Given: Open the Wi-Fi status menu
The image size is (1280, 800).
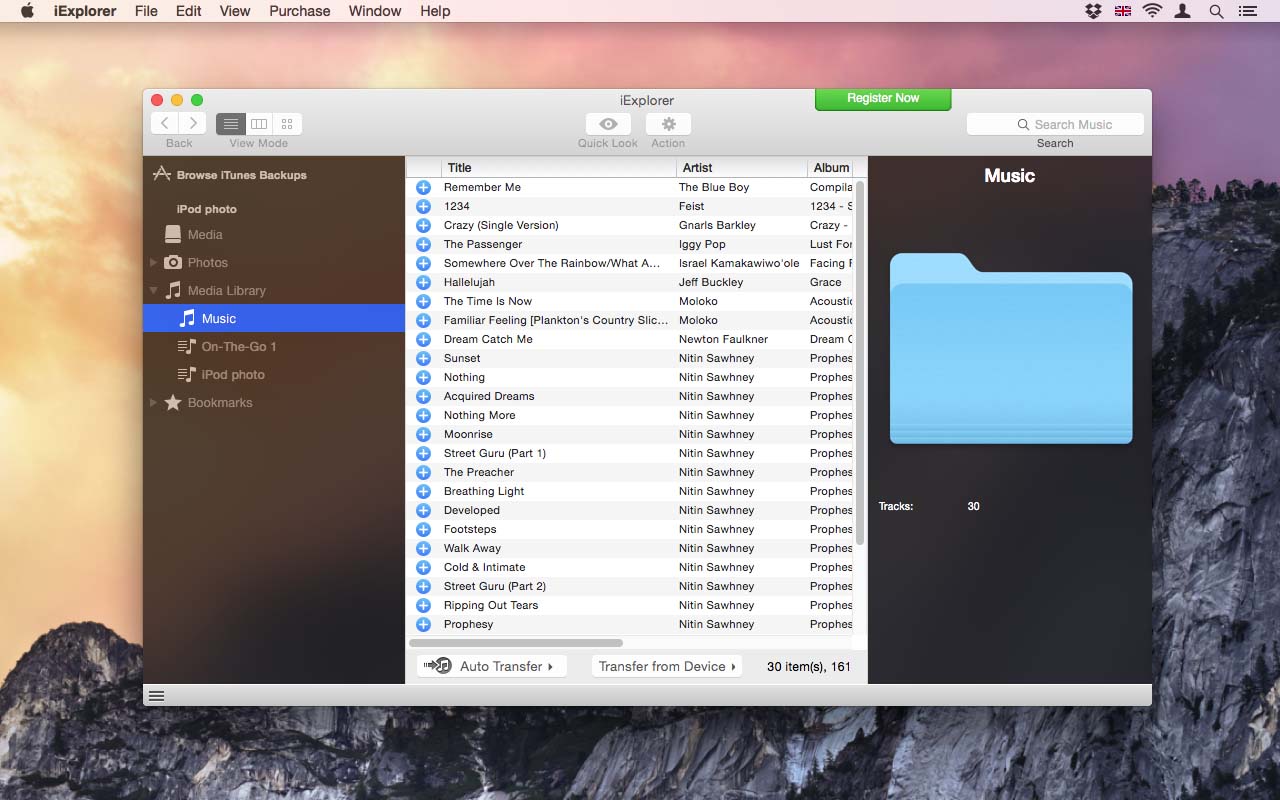Looking at the screenshot, I should click(1152, 11).
